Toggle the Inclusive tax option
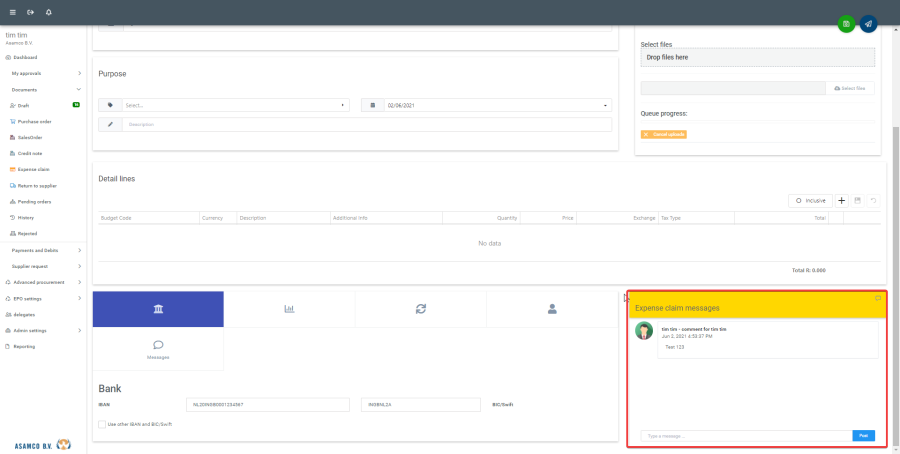This screenshot has width=900, height=454. pyautogui.click(x=810, y=200)
